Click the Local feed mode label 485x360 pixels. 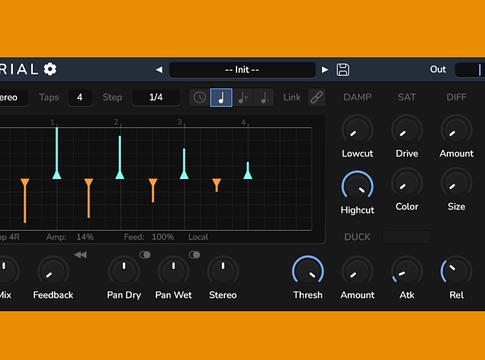tap(198, 237)
